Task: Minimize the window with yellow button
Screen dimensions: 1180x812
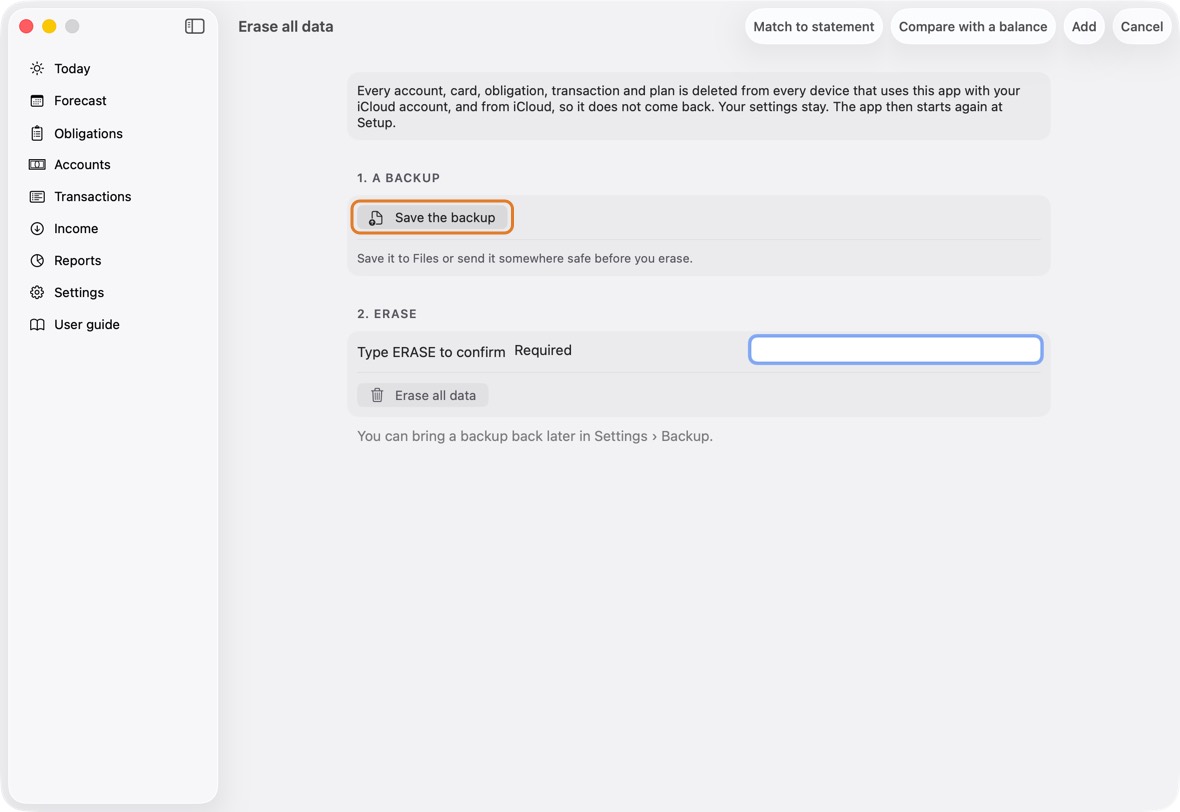Action: point(49,26)
